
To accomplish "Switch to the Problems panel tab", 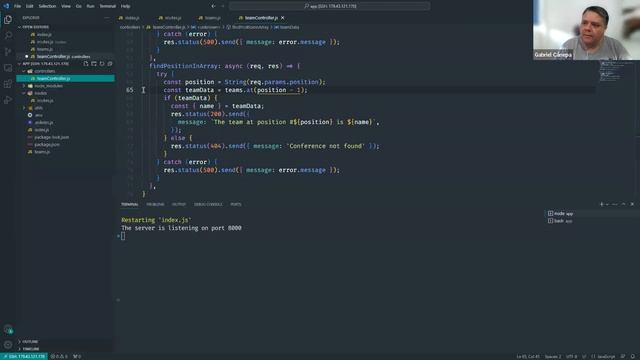I will [155, 204].
